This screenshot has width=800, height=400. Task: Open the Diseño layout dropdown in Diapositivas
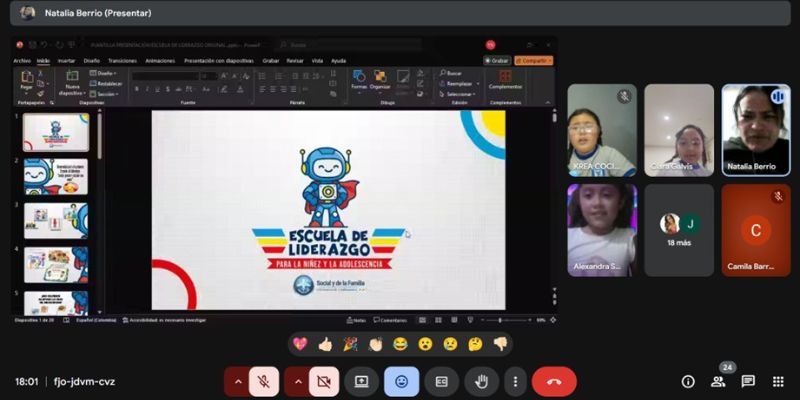(x=104, y=73)
